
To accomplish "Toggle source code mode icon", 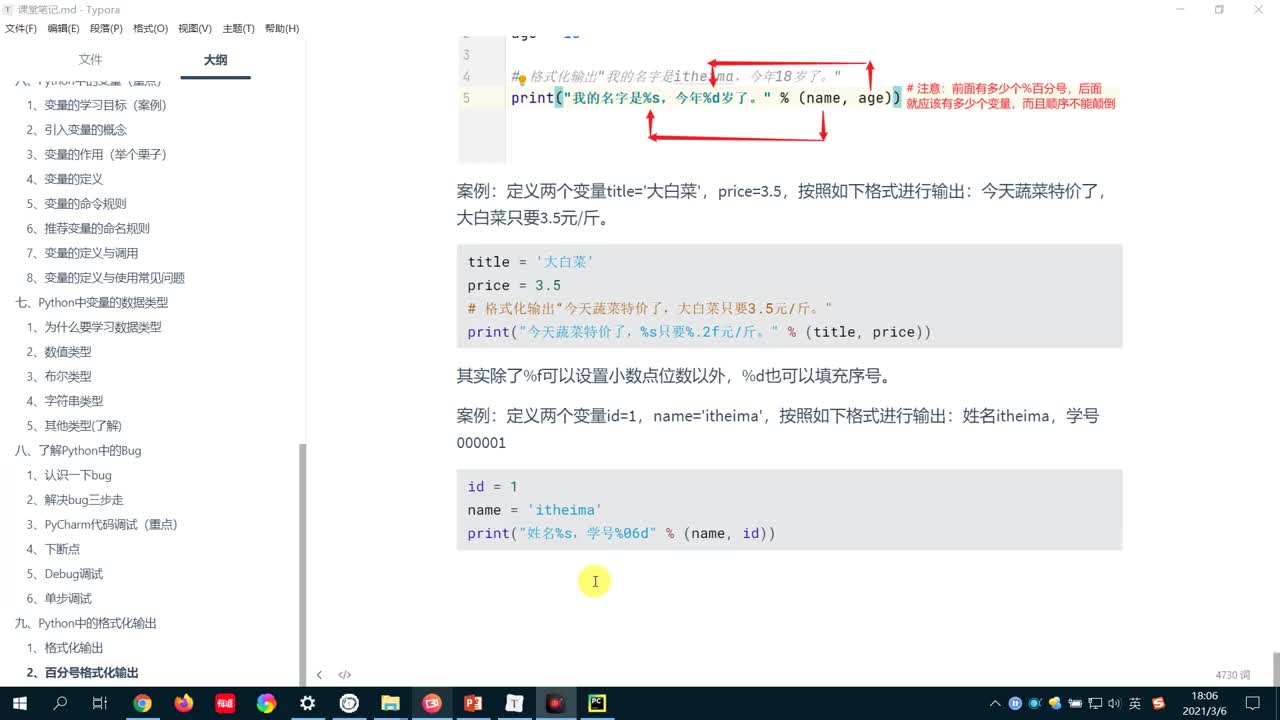I will pos(344,675).
